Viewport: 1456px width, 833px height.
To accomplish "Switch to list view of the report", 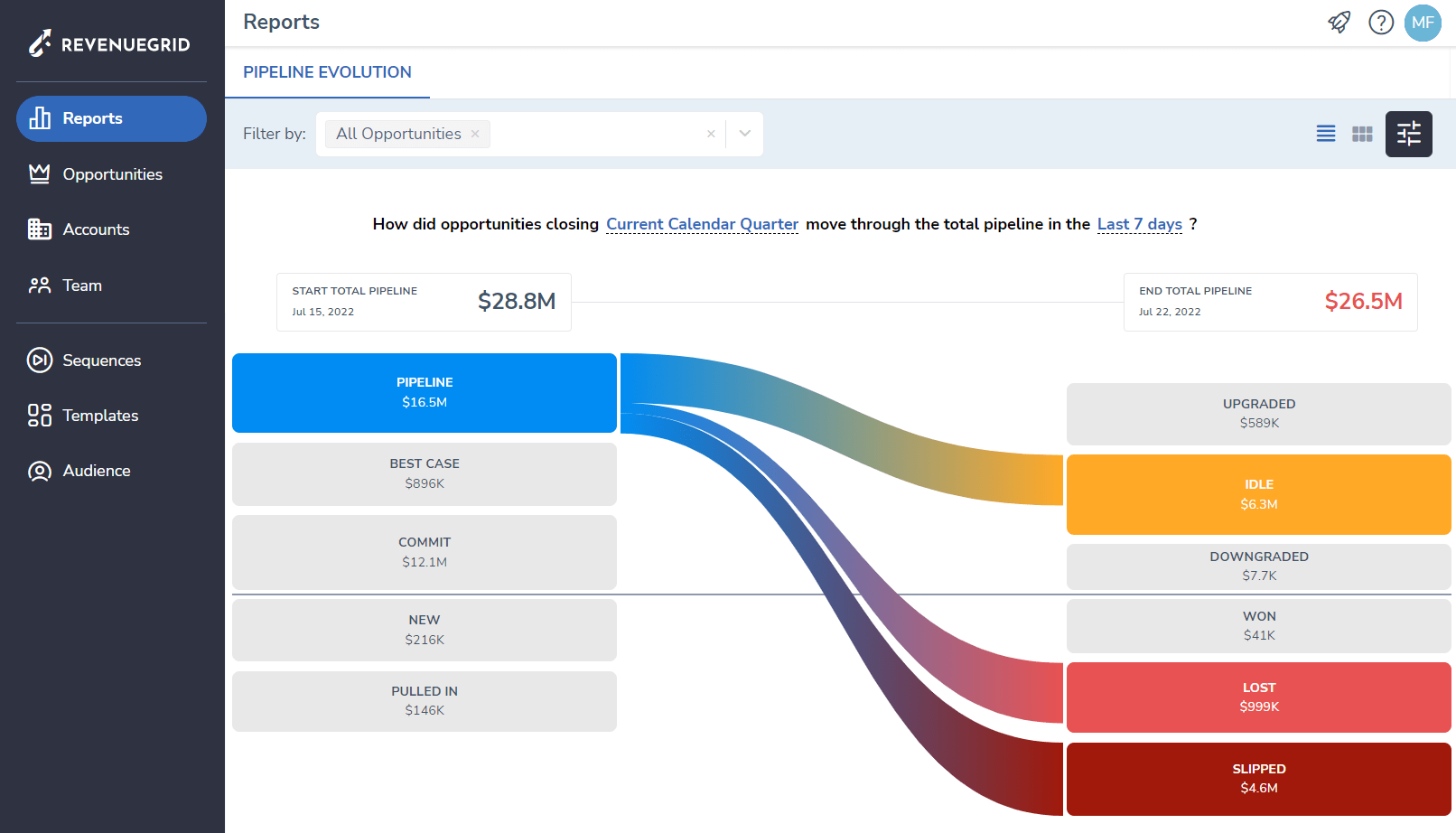I will coord(1325,133).
